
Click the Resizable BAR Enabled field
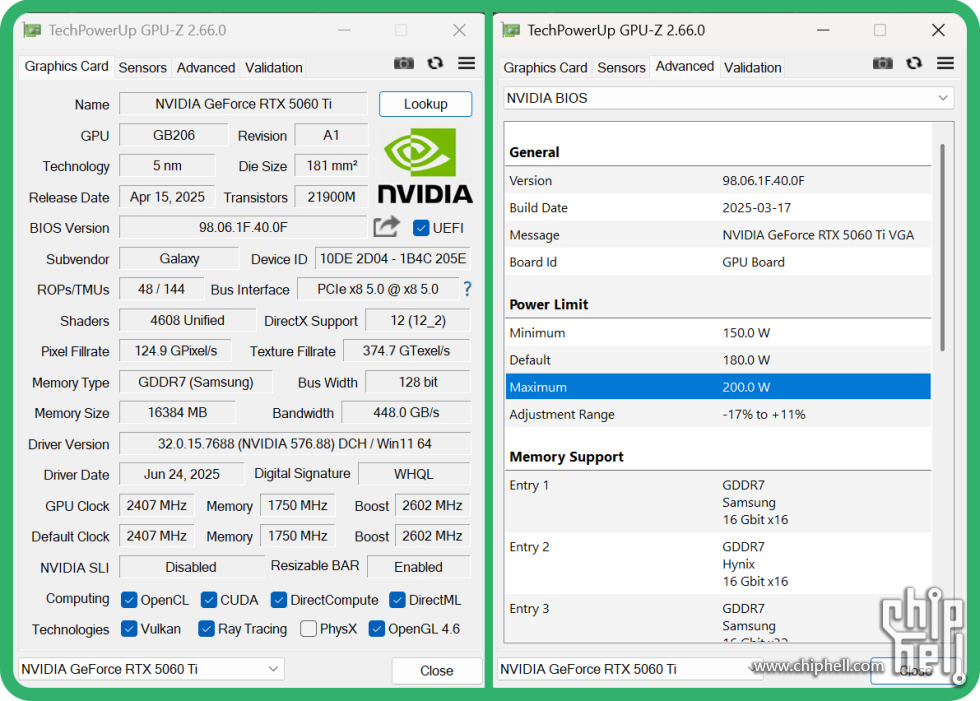(419, 567)
